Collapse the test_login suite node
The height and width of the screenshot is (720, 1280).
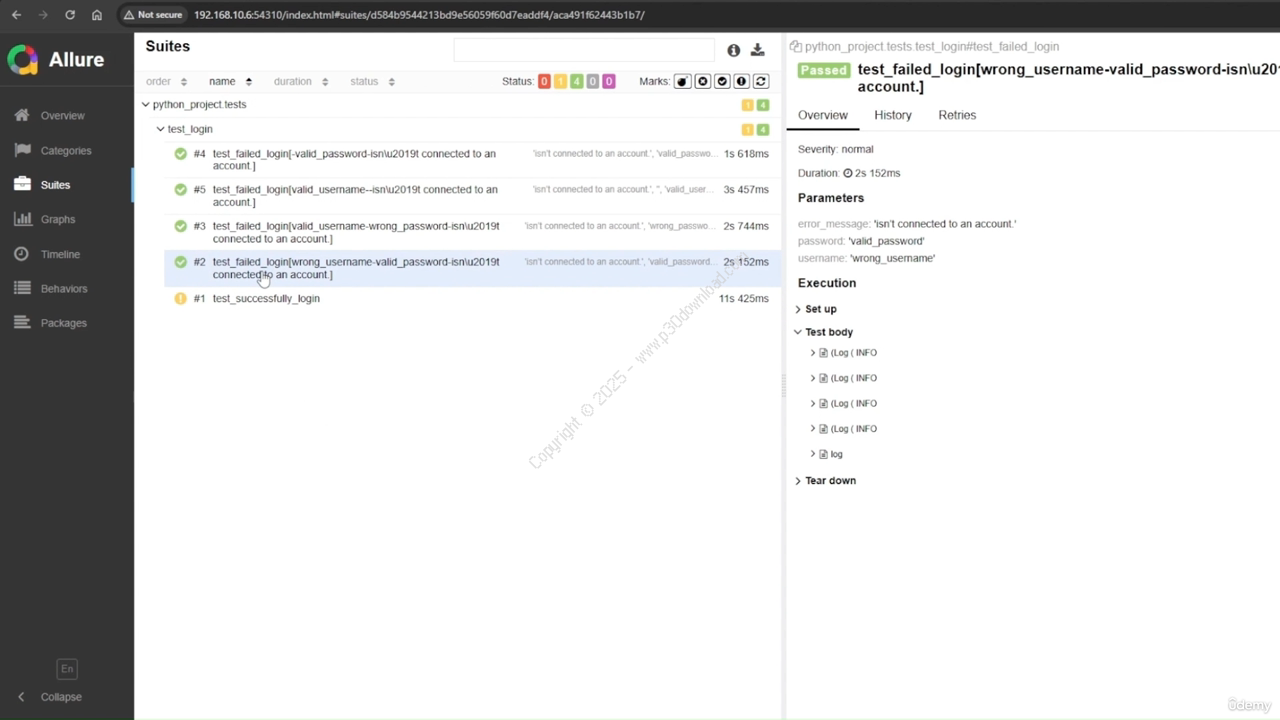(160, 129)
